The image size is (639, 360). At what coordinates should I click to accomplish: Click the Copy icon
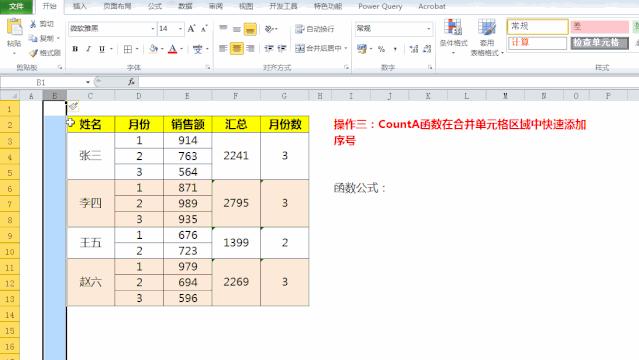33,39
